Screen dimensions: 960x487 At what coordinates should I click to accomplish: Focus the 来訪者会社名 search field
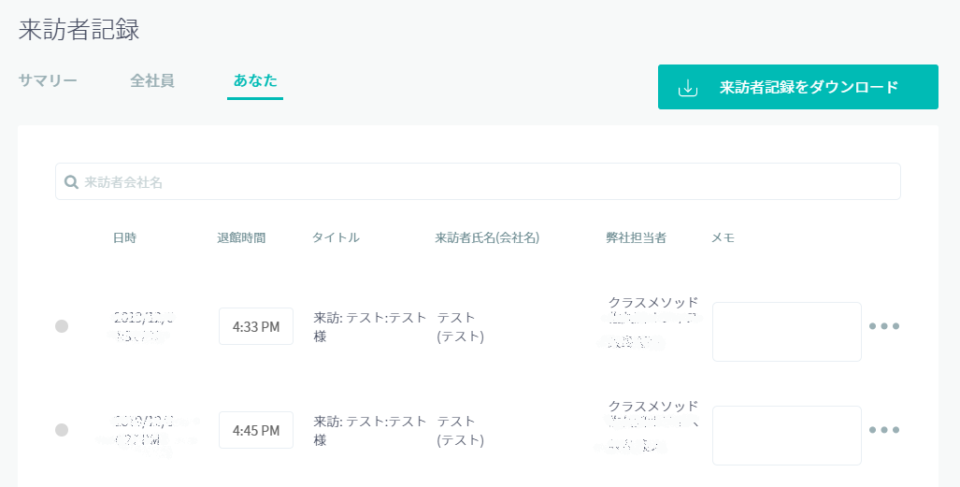click(480, 182)
